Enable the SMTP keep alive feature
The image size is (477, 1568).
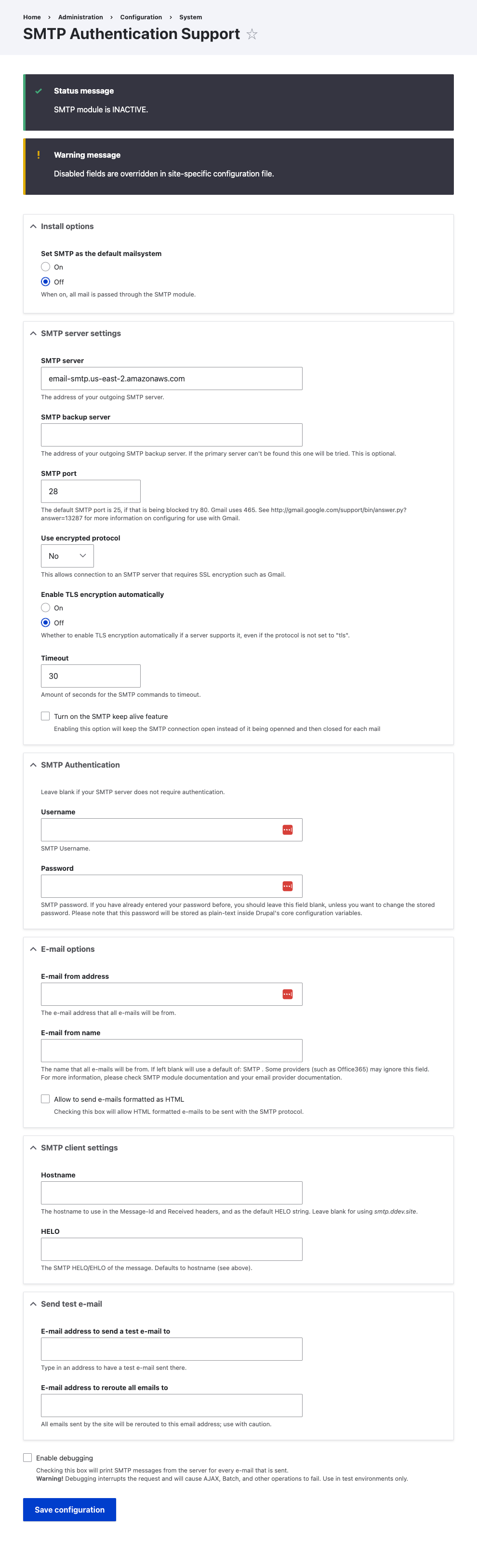pyautogui.click(x=46, y=716)
